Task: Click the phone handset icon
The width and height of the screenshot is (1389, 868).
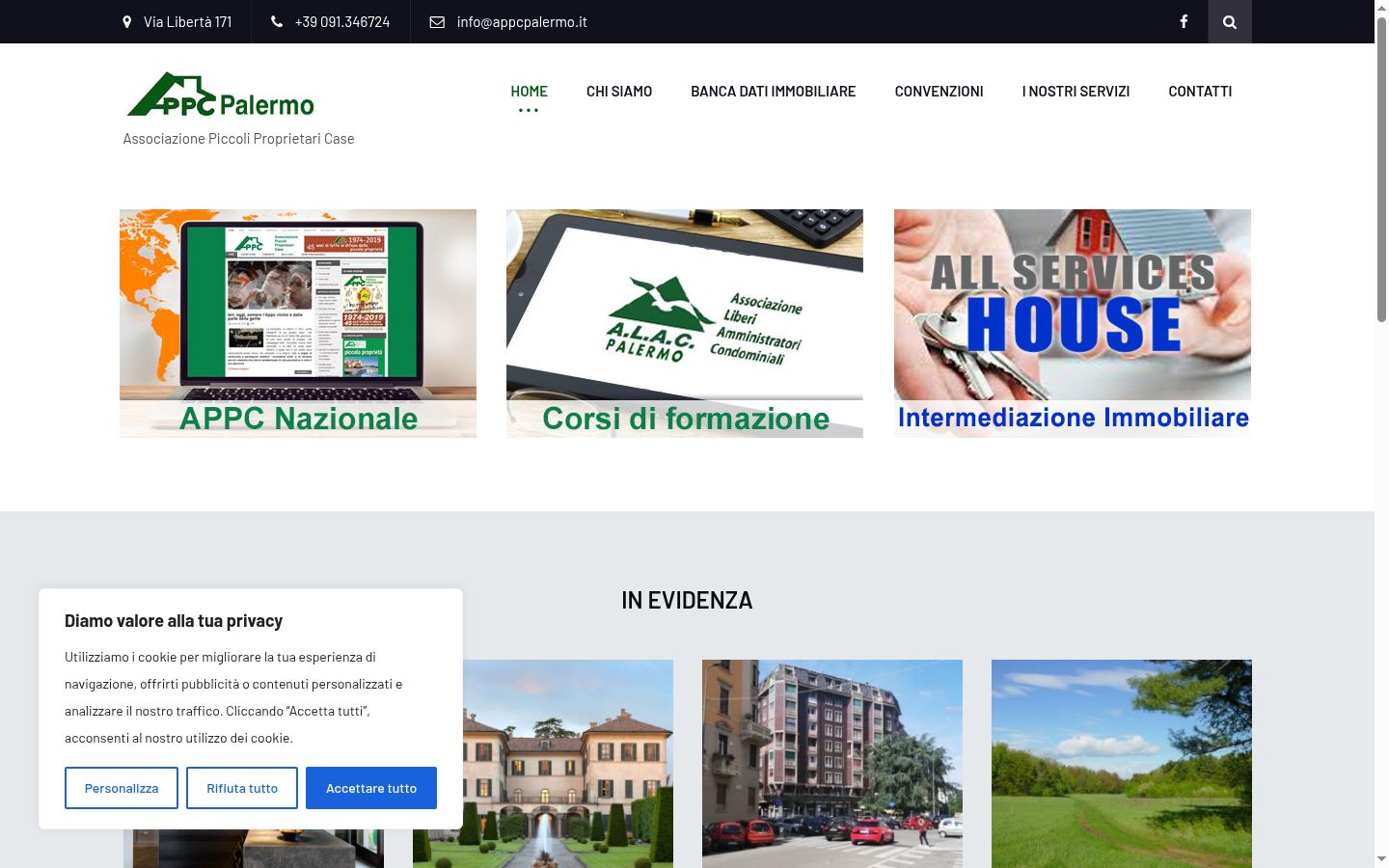Action: click(x=277, y=21)
